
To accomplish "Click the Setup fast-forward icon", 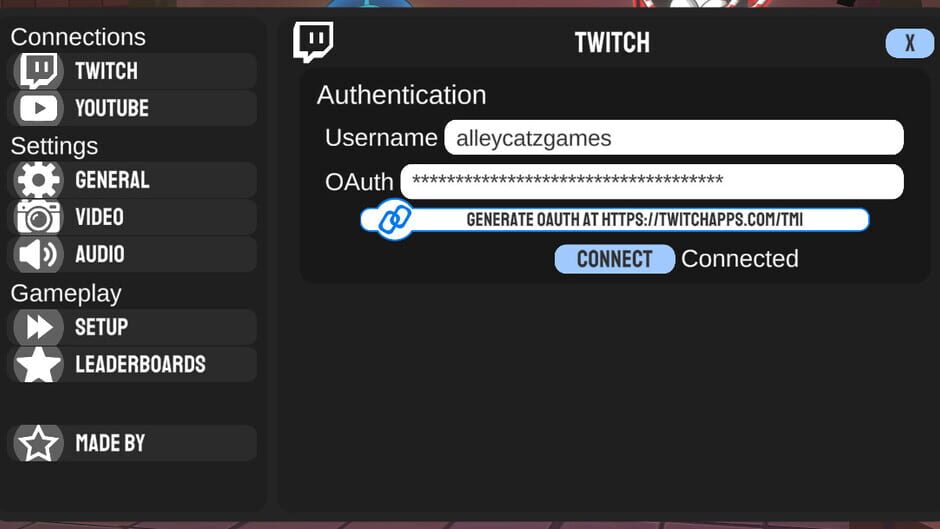I will click(40, 327).
